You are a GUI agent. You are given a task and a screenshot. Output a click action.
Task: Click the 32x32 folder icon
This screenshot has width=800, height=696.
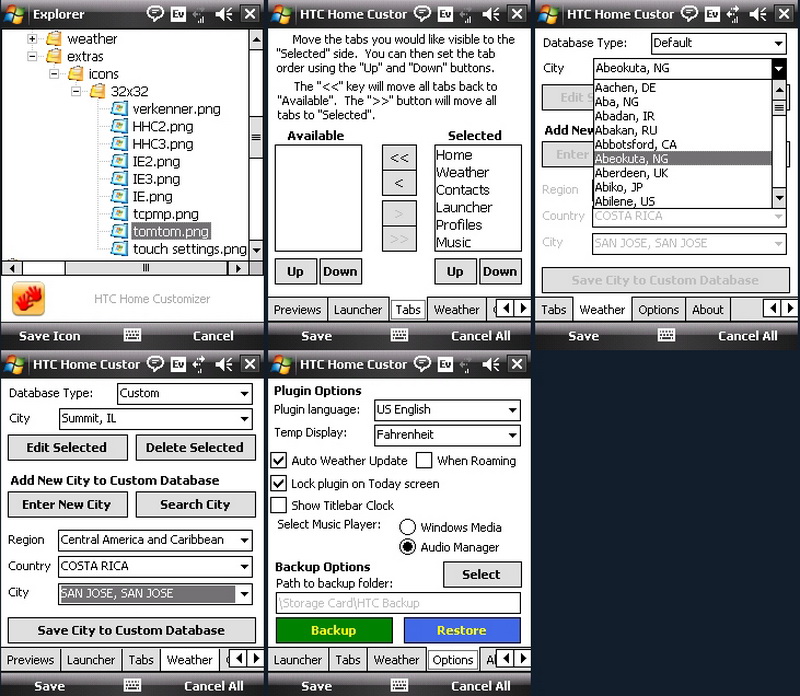(x=97, y=91)
